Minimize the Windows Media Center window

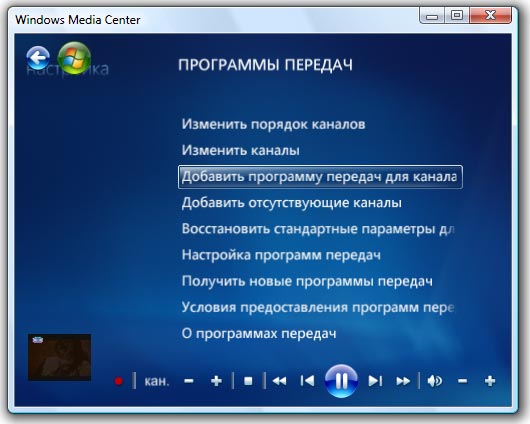coord(432,16)
